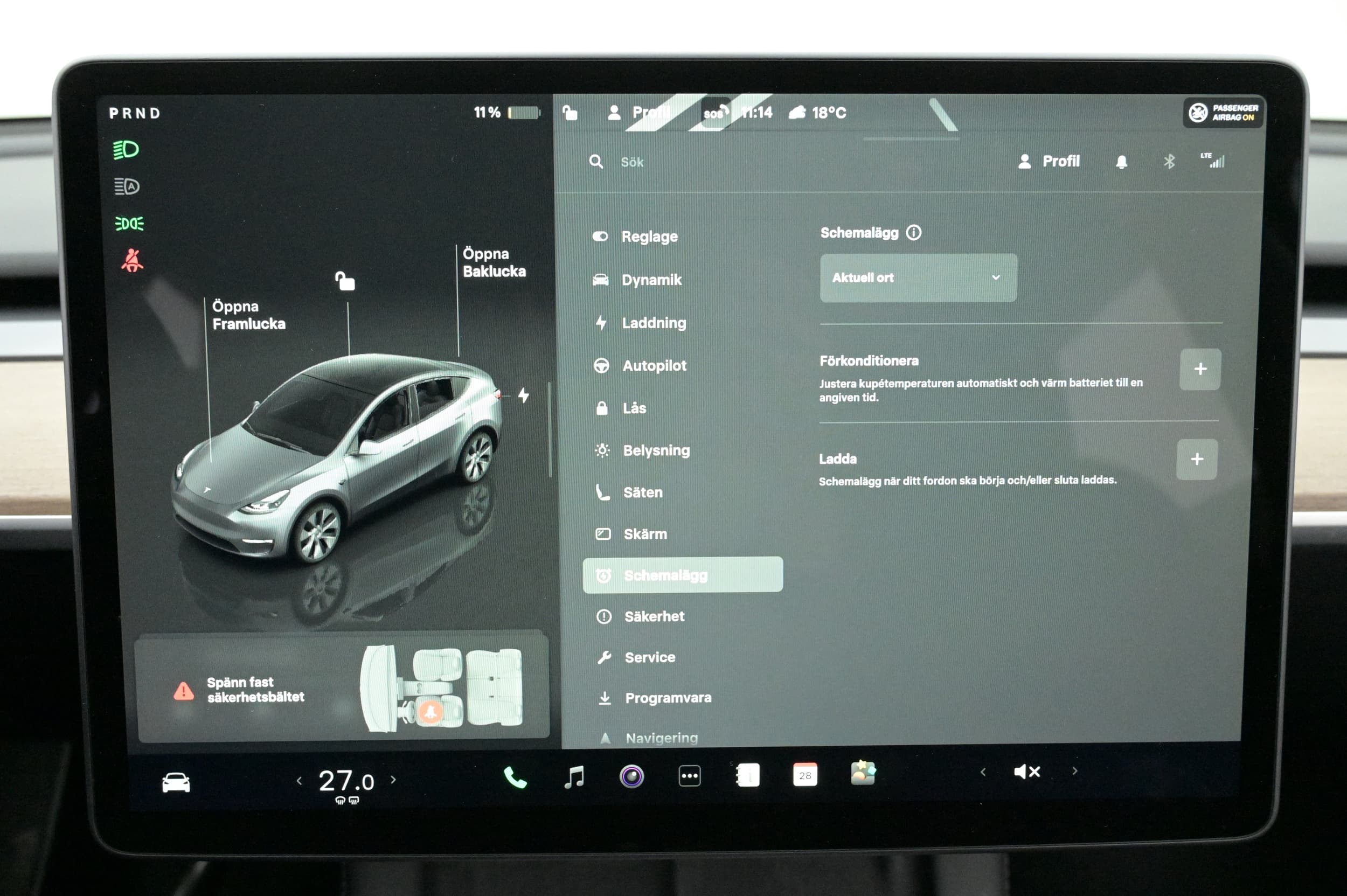Decrease volume with left arrow
This screenshot has height=896, width=1347.
pyautogui.click(x=982, y=772)
